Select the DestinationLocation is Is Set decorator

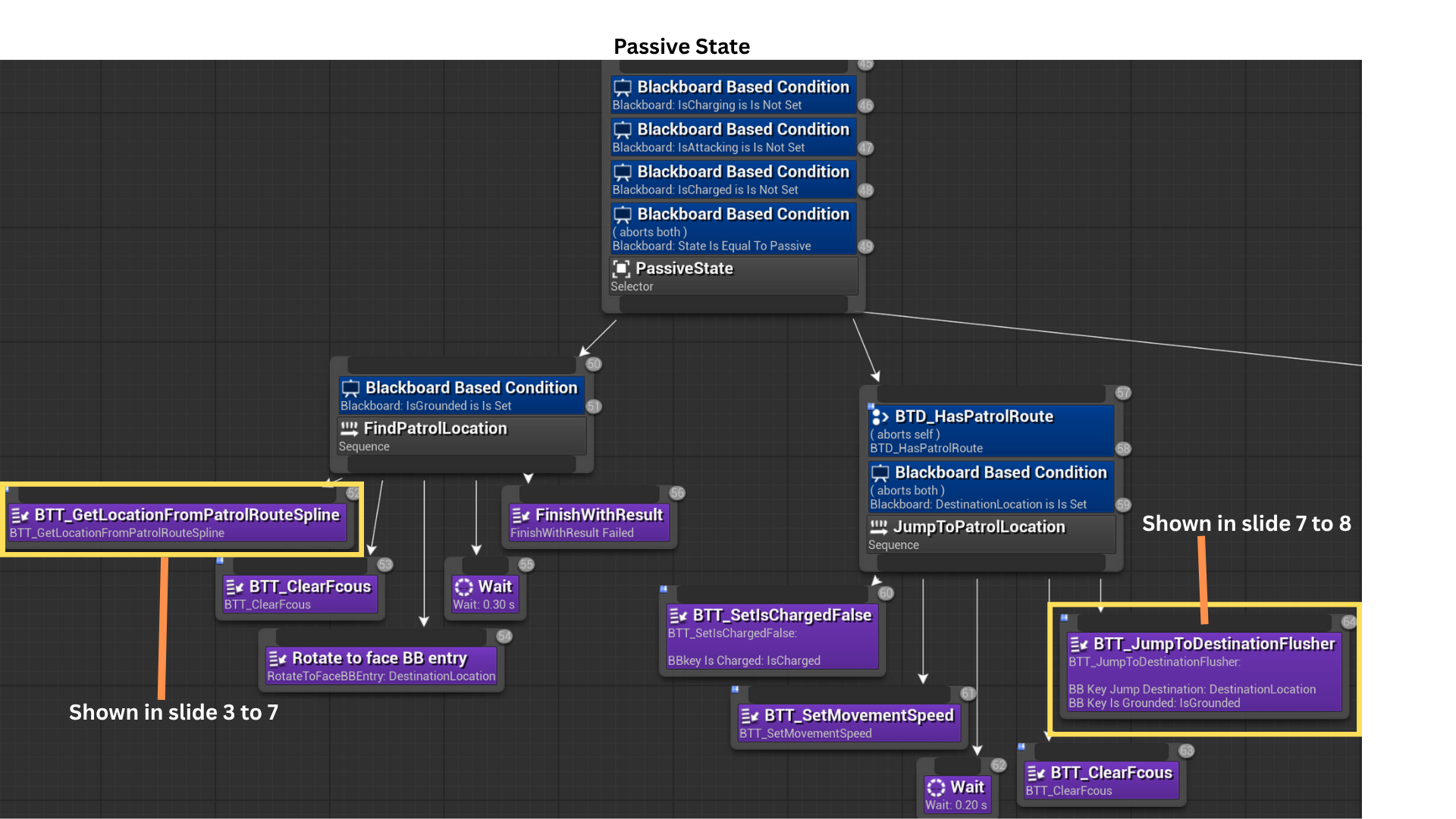[990, 487]
